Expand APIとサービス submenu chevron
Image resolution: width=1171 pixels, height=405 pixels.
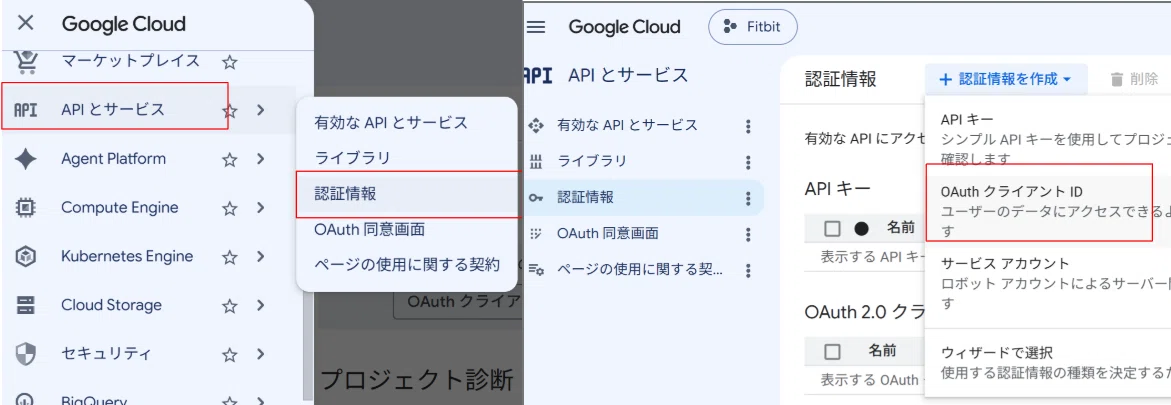coord(260,110)
